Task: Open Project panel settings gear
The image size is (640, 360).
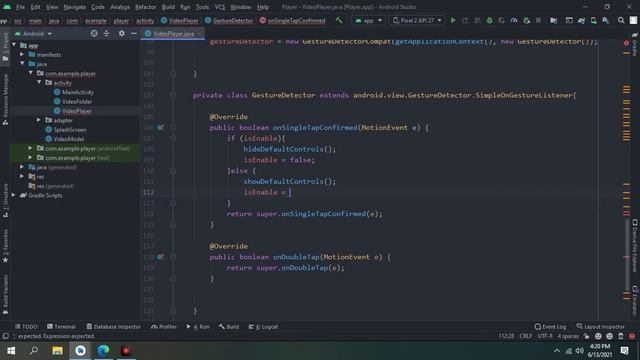Action: (x=122, y=33)
